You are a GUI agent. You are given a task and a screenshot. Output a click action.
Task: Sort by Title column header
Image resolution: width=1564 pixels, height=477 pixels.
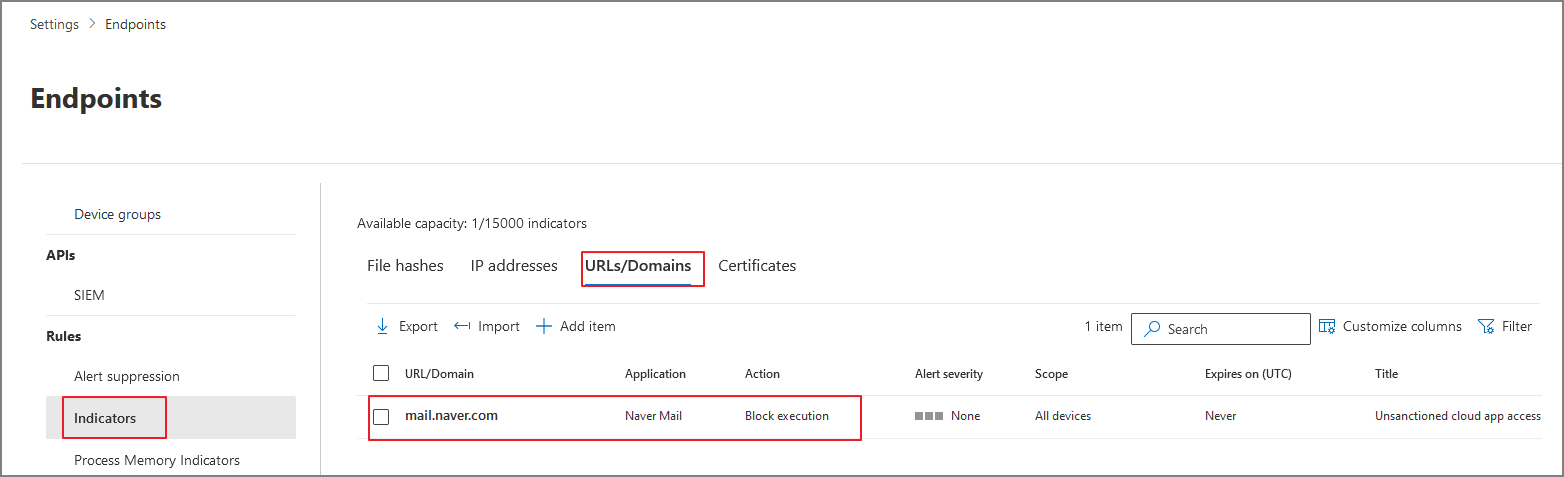(x=1386, y=373)
